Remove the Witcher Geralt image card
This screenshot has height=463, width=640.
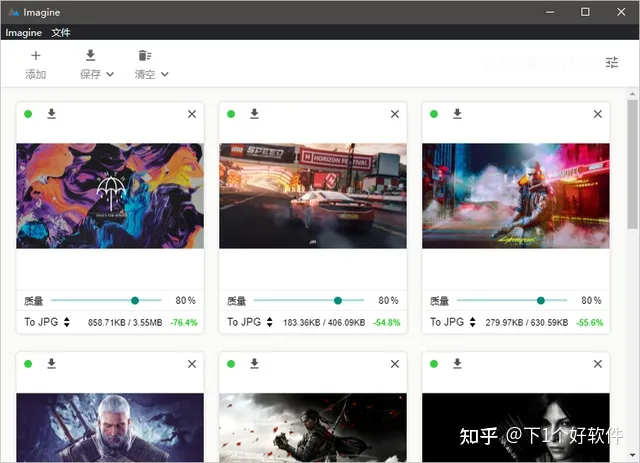click(x=192, y=364)
